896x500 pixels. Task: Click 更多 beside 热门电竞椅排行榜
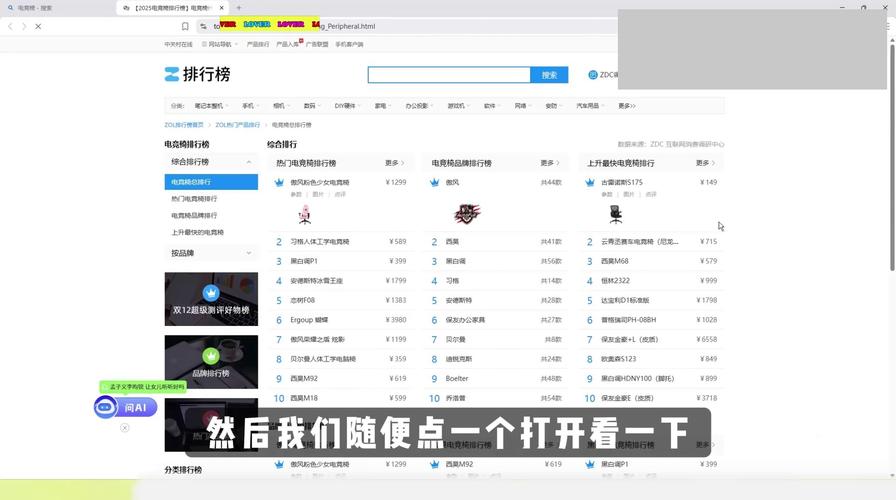[x=394, y=163]
